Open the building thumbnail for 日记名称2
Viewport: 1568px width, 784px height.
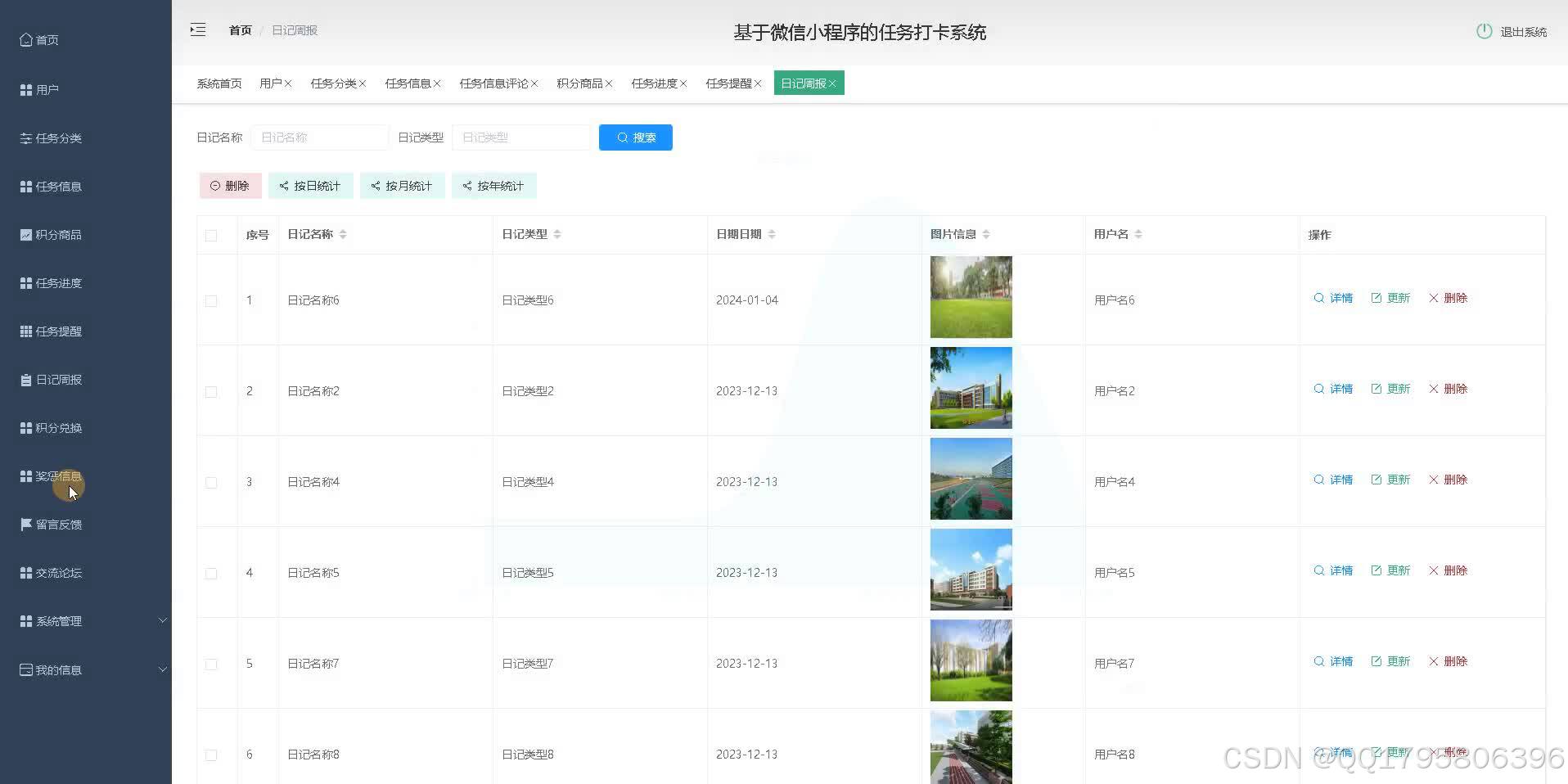point(971,388)
